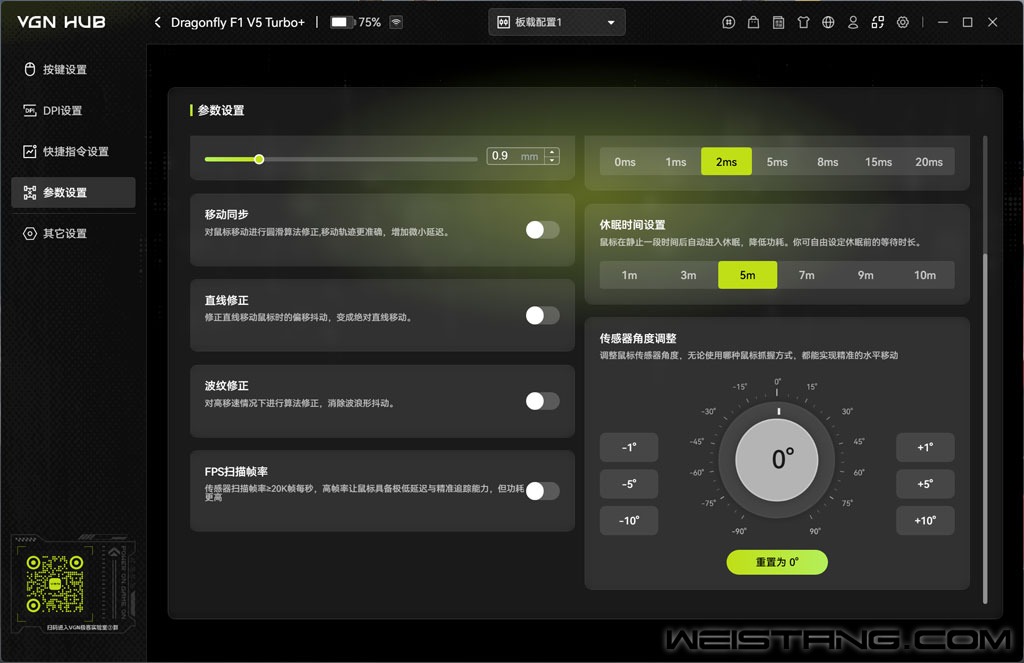The image size is (1024, 663).
Task: Set sleep time to 3m
Action: (688, 275)
